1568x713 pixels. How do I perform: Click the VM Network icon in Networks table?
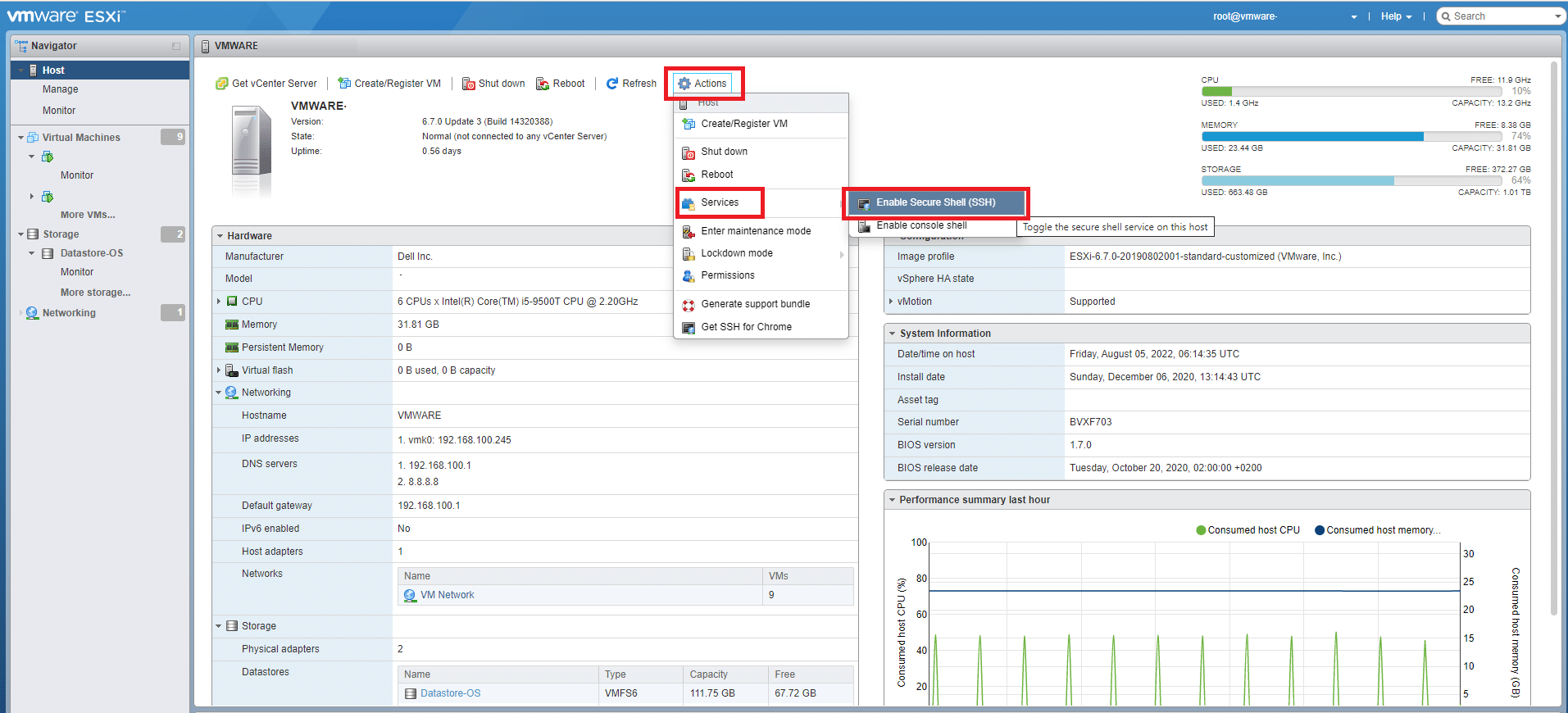pyautogui.click(x=411, y=596)
